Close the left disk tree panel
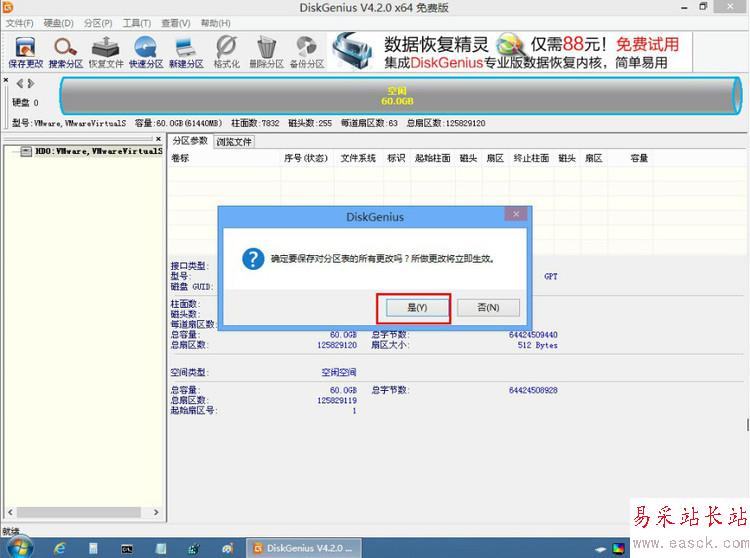Image resolution: width=750 pixels, height=558 pixels. (x=158, y=139)
